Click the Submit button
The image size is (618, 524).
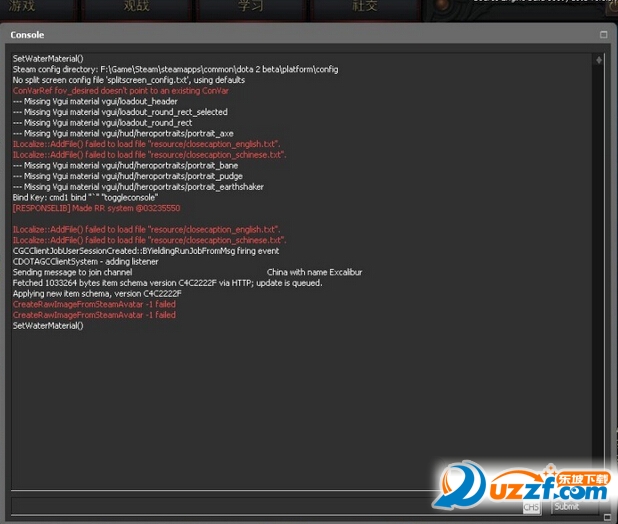574,506
